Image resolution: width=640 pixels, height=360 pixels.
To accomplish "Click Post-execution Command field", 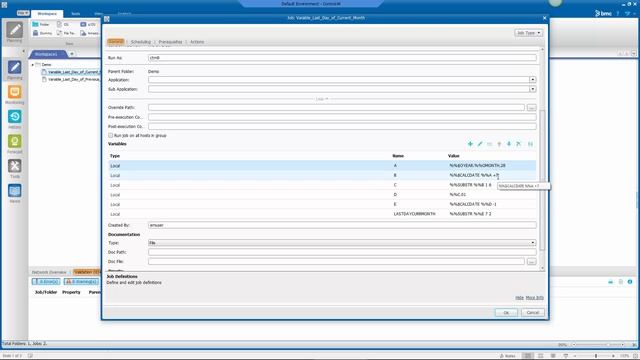I will pos(342,126).
